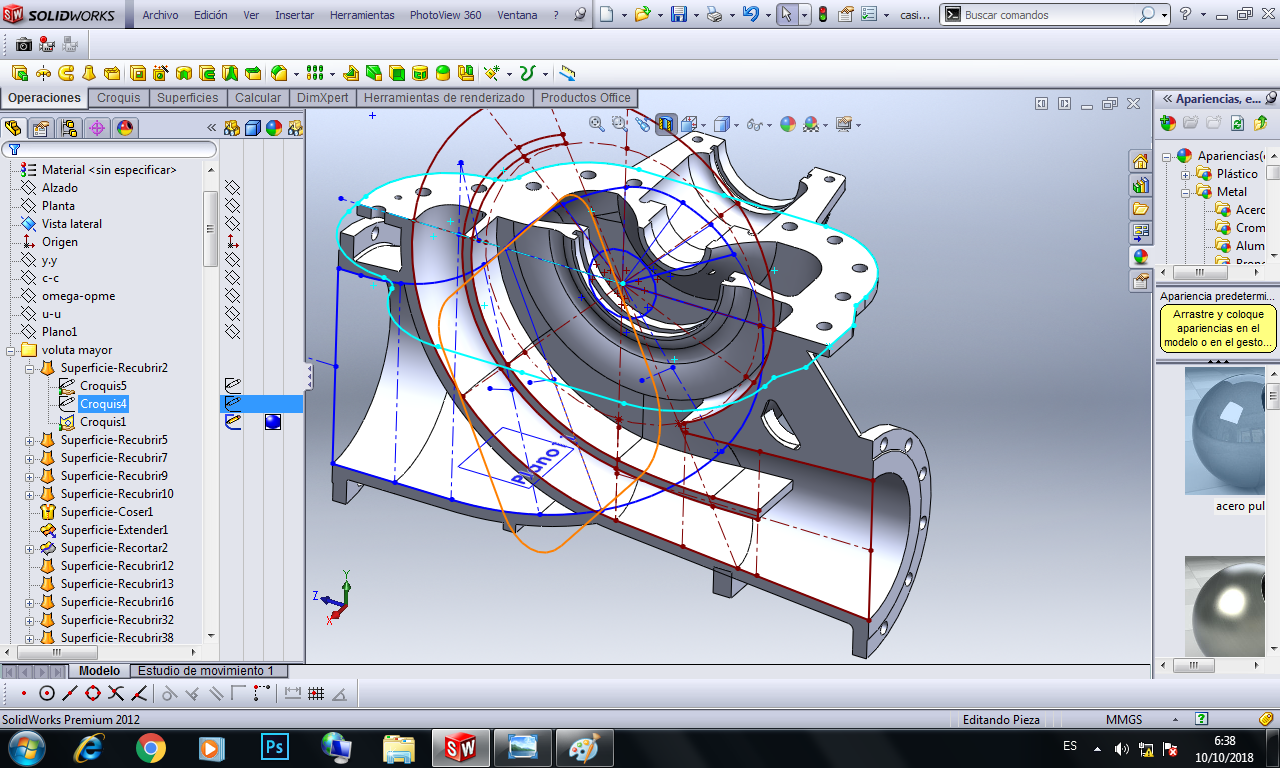Click the linear pattern tool icon
This screenshot has width=1280, height=768.
point(315,73)
